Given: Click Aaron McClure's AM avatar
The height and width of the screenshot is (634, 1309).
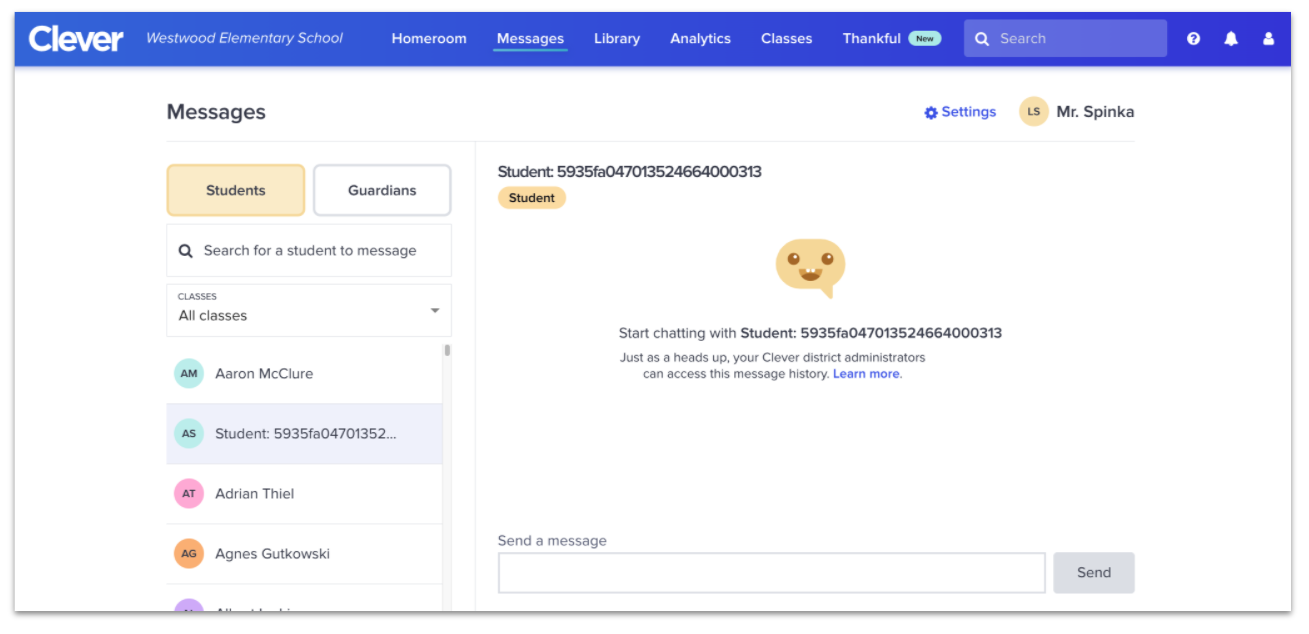Looking at the screenshot, I should pyautogui.click(x=189, y=374).
